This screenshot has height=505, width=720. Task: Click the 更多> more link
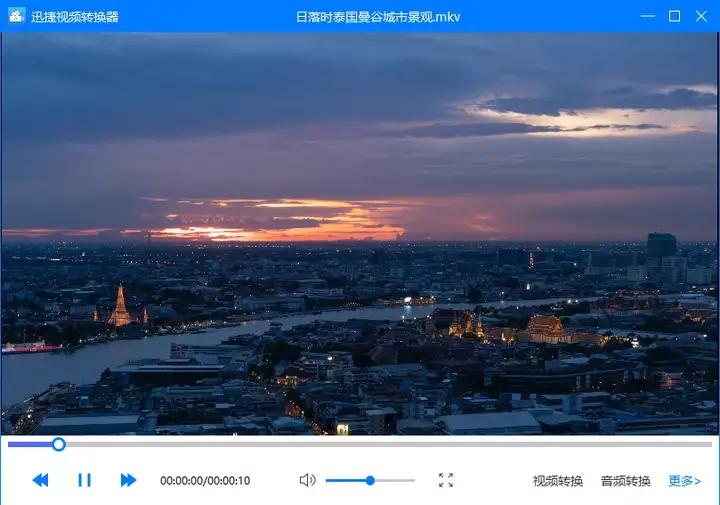pyautogui.click(x=684, y=481)
